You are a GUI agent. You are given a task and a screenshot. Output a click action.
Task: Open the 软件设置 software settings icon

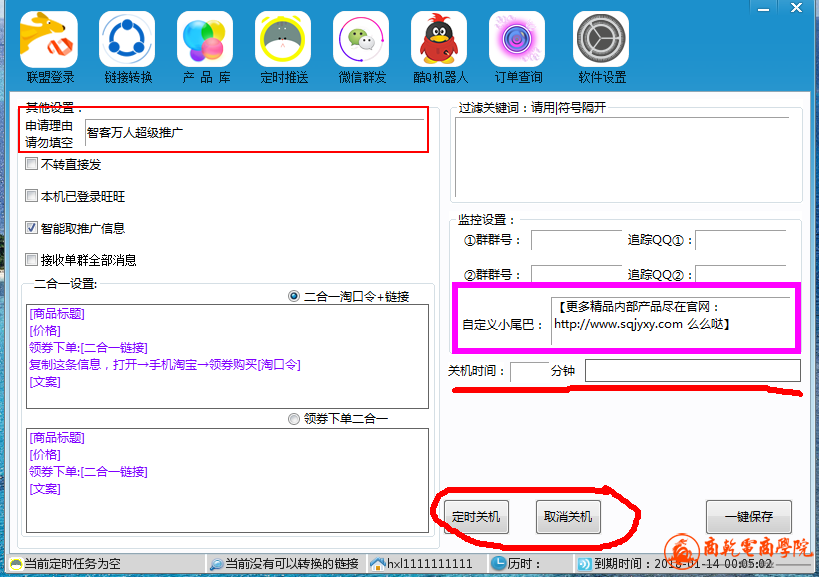tap(601, 40)
